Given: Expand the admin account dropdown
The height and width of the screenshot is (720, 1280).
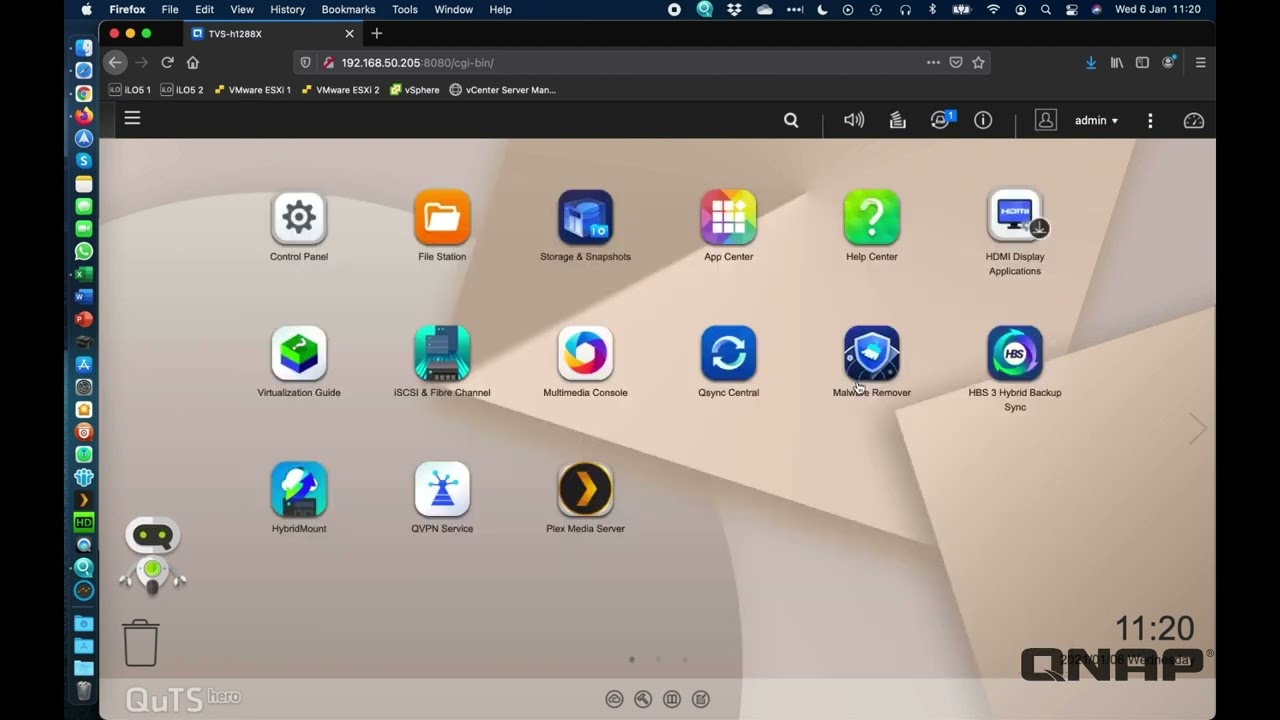Looking at the screenshot, I should pos(1096,120).
